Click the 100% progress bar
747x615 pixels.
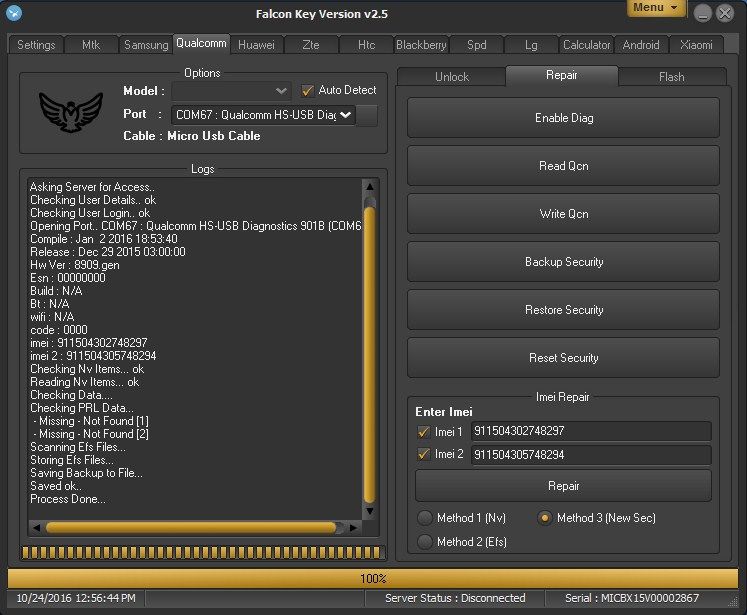point(373,578)
